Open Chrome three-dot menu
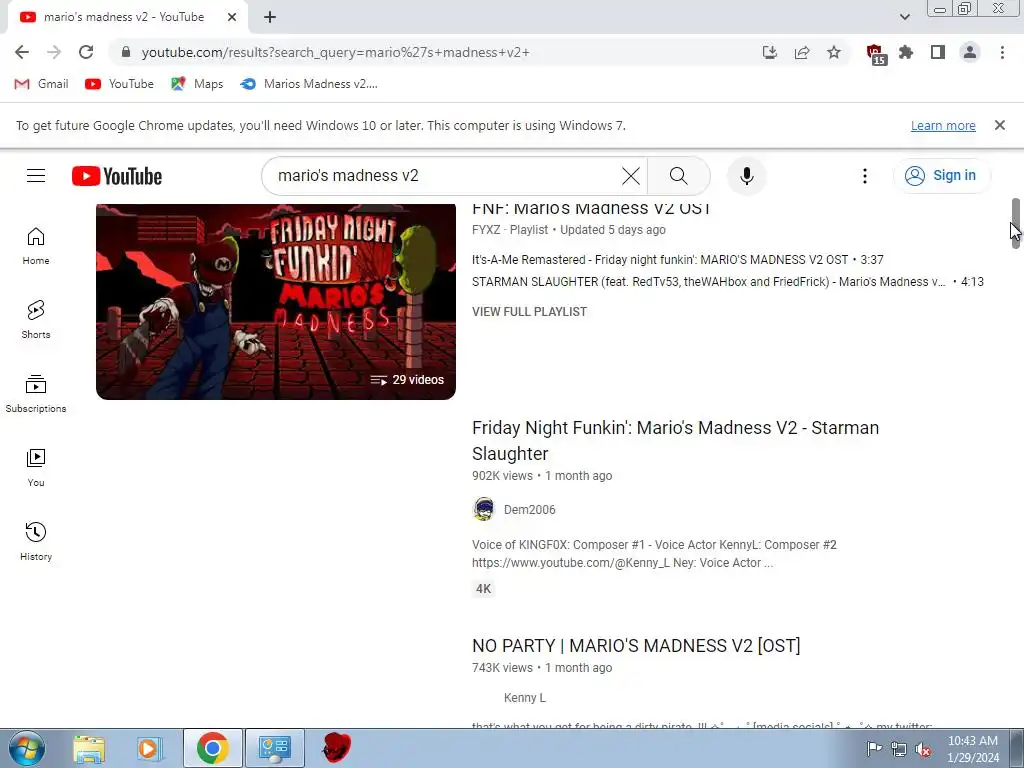Screen dimensions: 1024x768 pyautogui.click(x=1002, y=52)
